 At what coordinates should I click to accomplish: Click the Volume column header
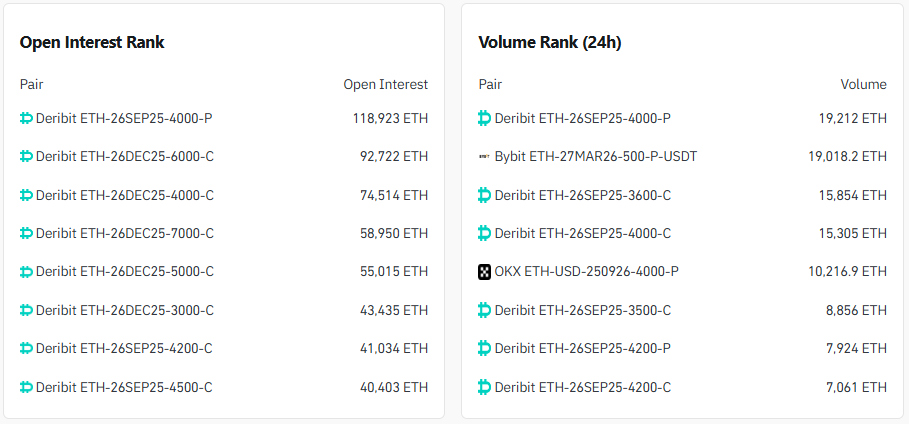864,85
